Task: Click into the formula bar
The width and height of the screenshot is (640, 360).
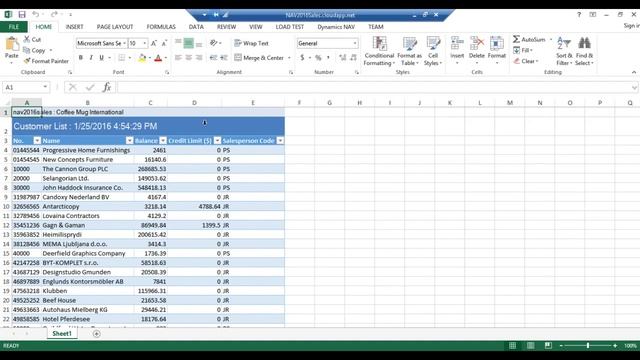Action: (x=373, y=87)
